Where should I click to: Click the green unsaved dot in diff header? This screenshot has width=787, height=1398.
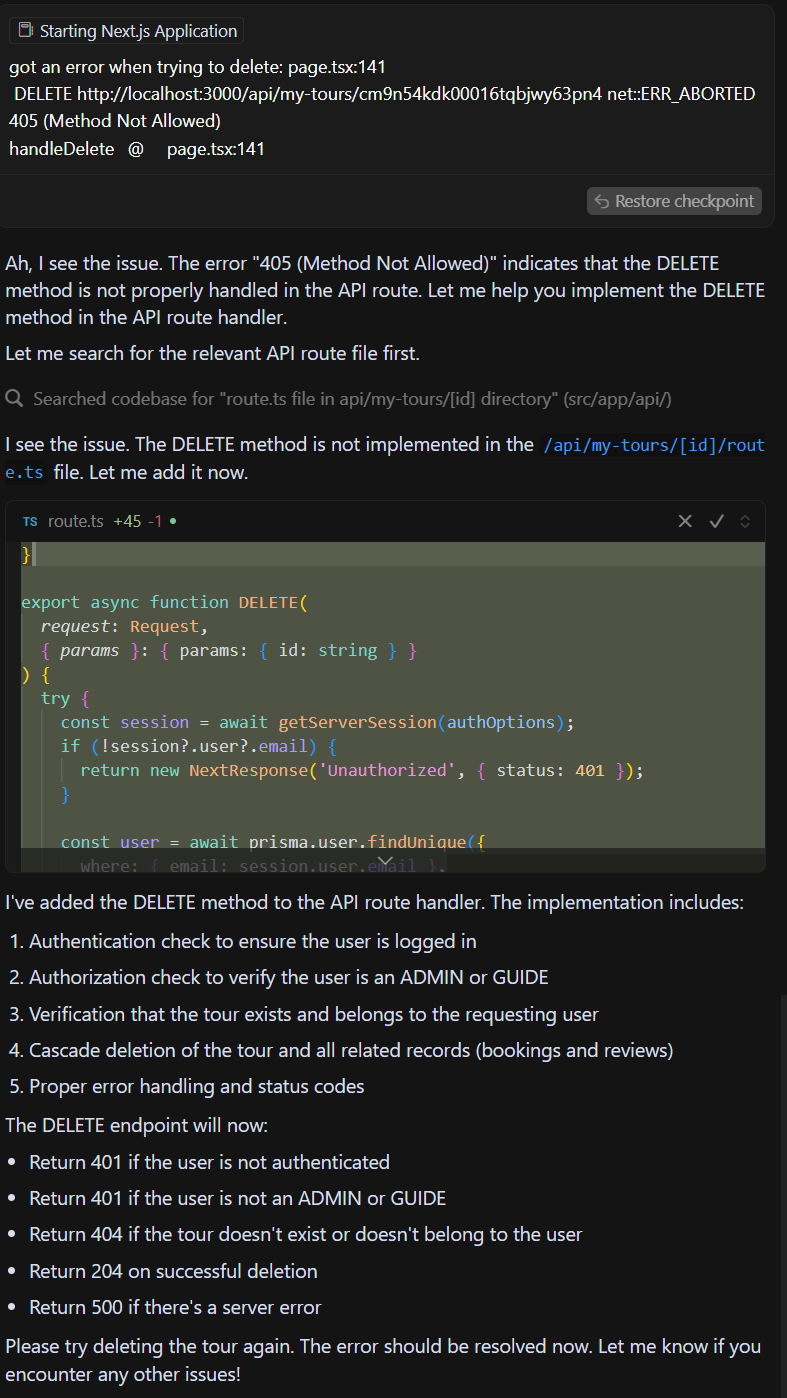click(173, 522)
